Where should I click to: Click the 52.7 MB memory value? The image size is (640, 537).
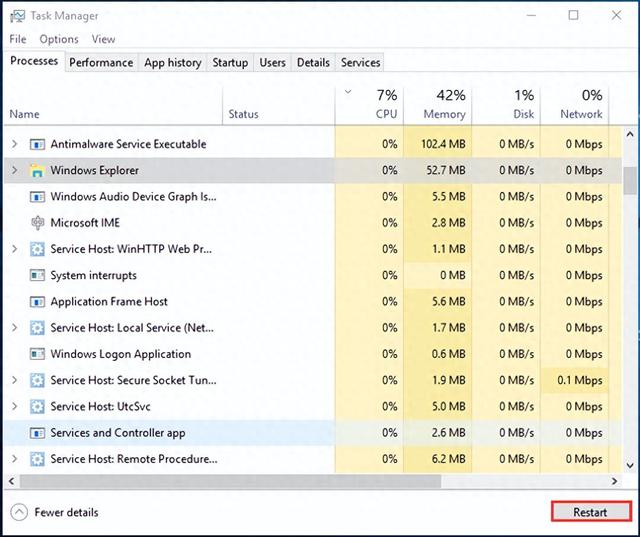tap(446, 170)
